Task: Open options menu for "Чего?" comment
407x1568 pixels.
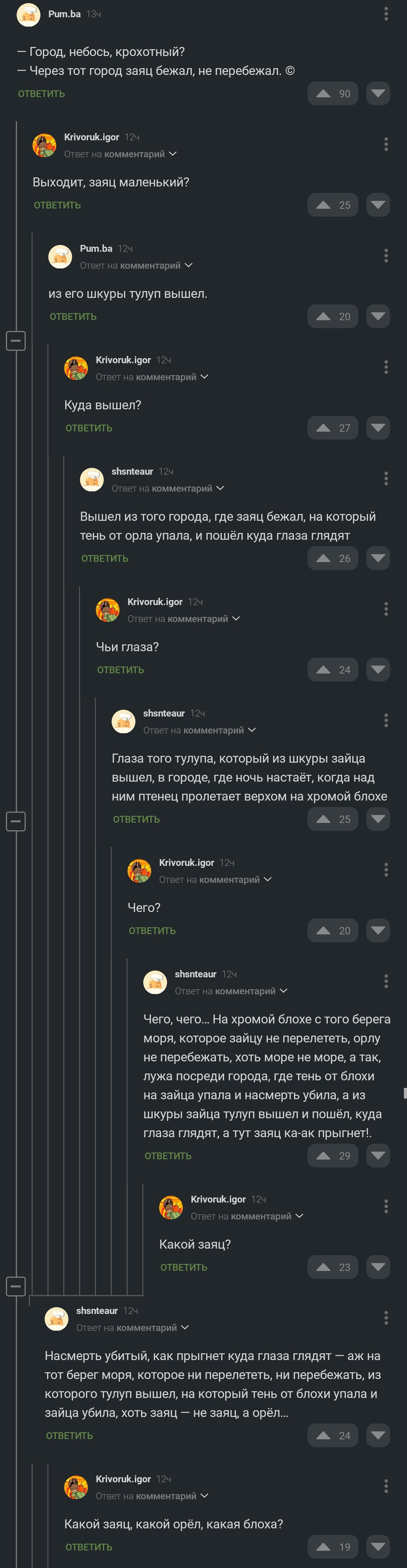Action: coord(386,870)
